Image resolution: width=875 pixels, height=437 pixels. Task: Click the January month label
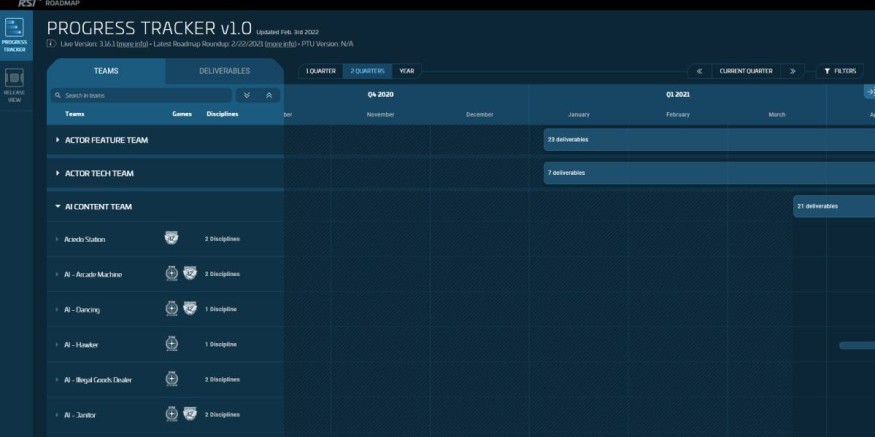click(579, 114)
